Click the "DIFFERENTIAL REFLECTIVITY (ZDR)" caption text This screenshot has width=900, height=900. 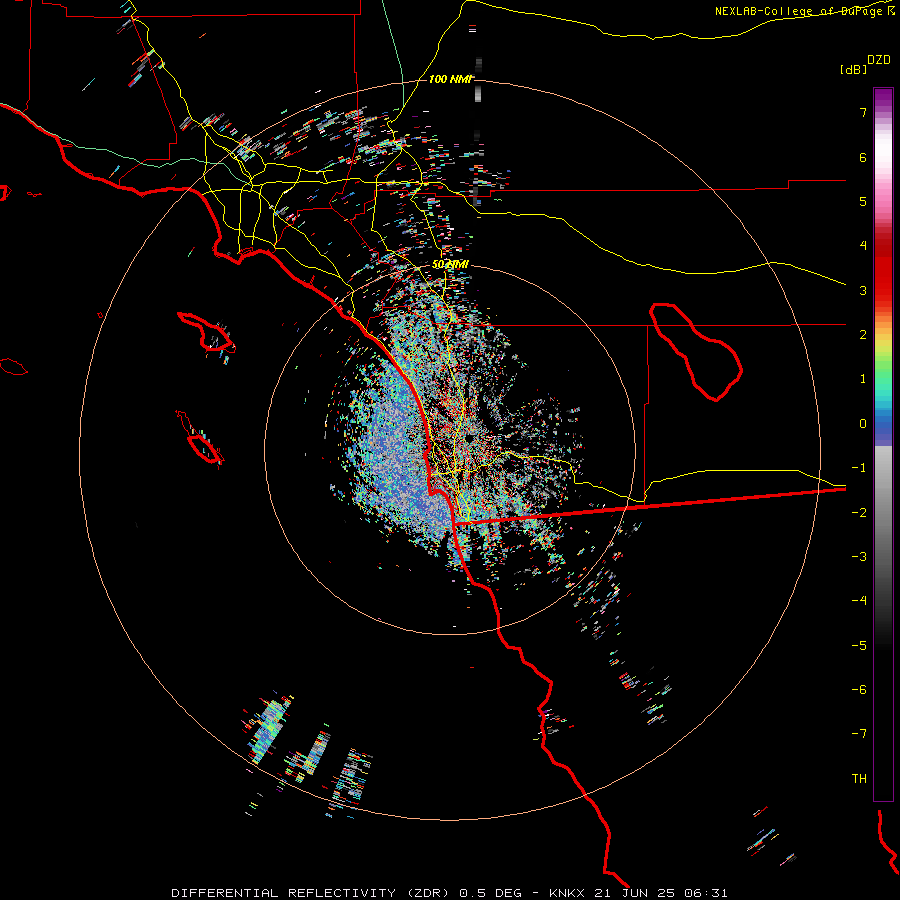[312, 893]
